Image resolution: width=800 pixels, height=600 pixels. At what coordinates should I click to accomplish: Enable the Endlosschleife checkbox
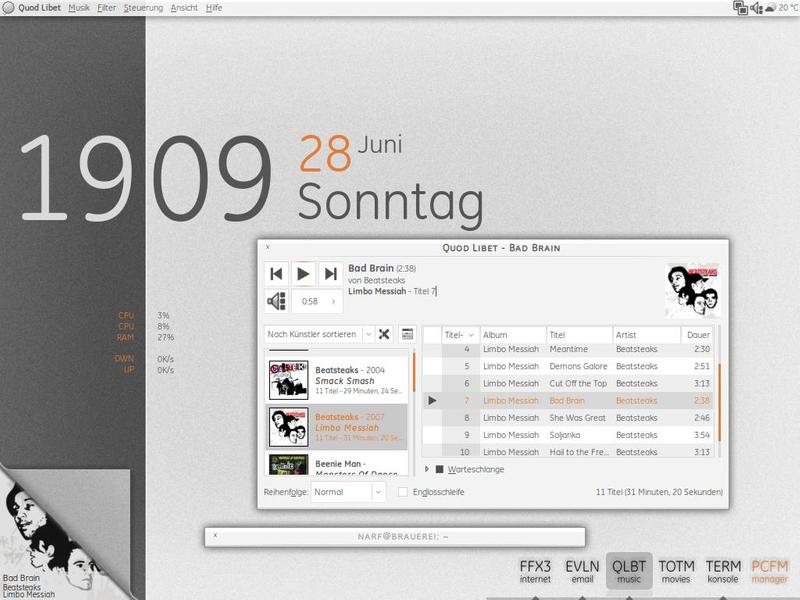click(x=403, y=492)
